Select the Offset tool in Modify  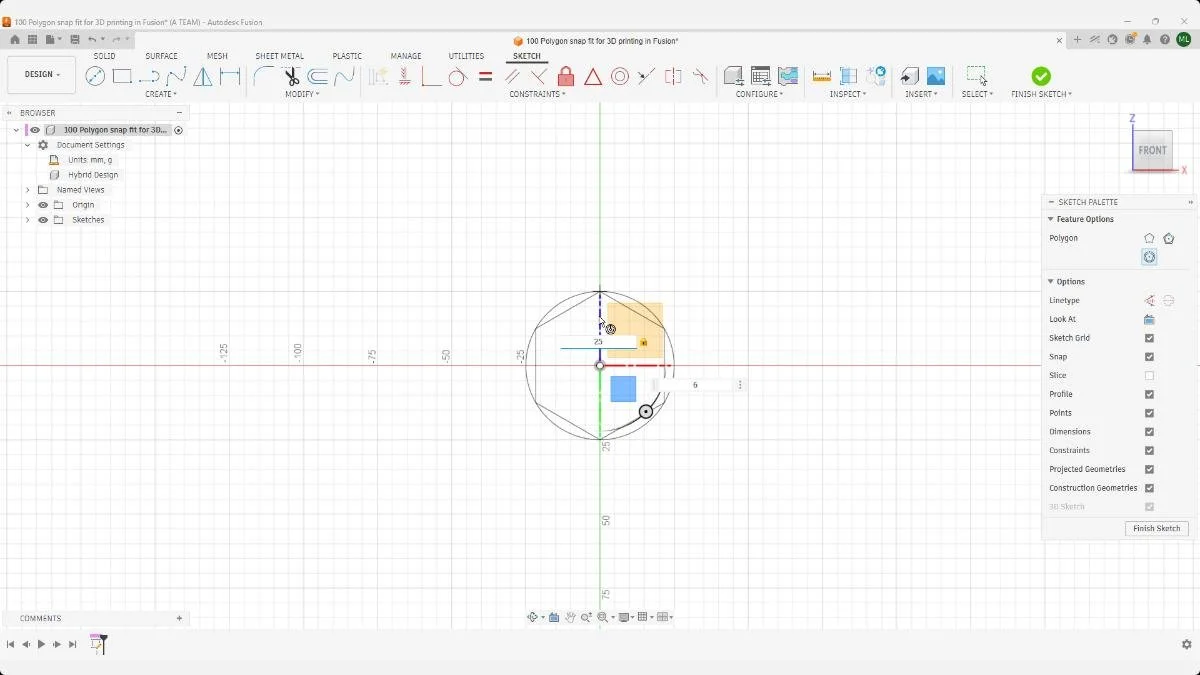click(x=318, y=76)
